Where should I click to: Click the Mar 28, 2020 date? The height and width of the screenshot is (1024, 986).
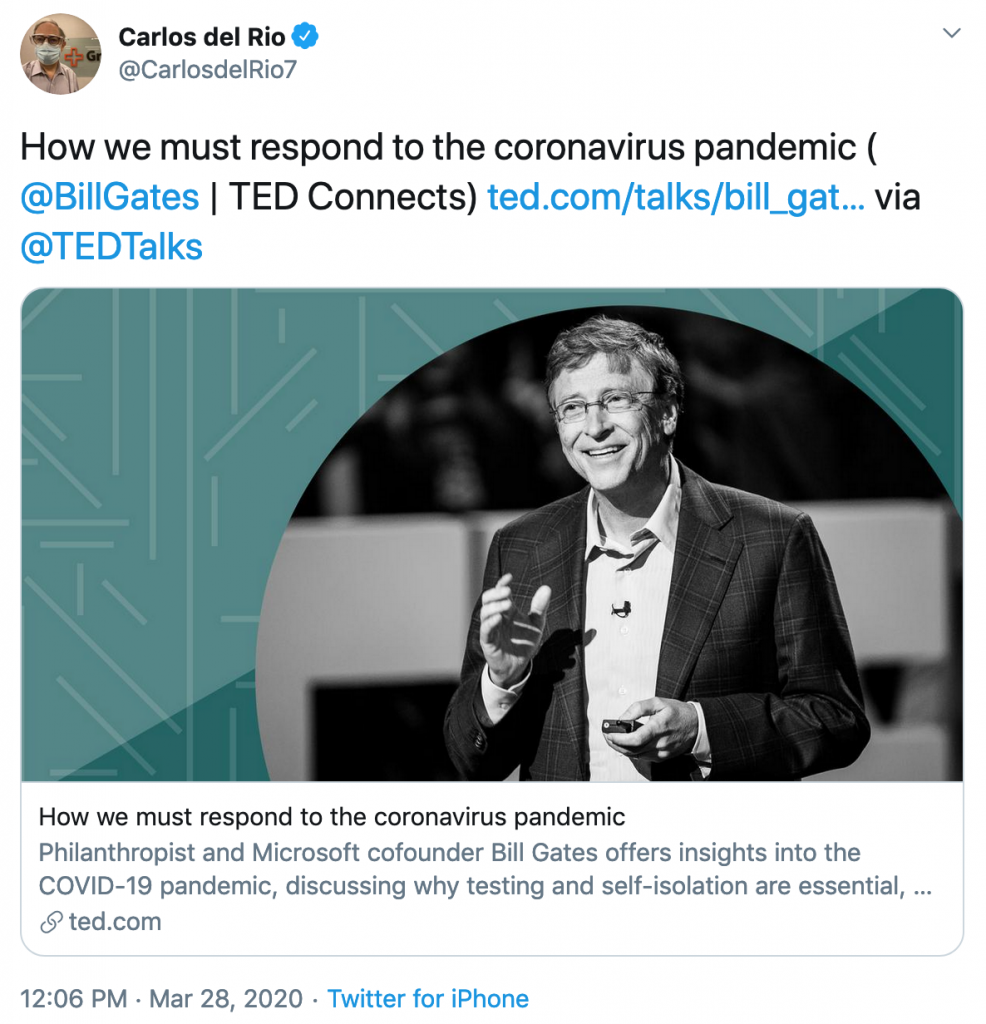[x=226, y=999]
